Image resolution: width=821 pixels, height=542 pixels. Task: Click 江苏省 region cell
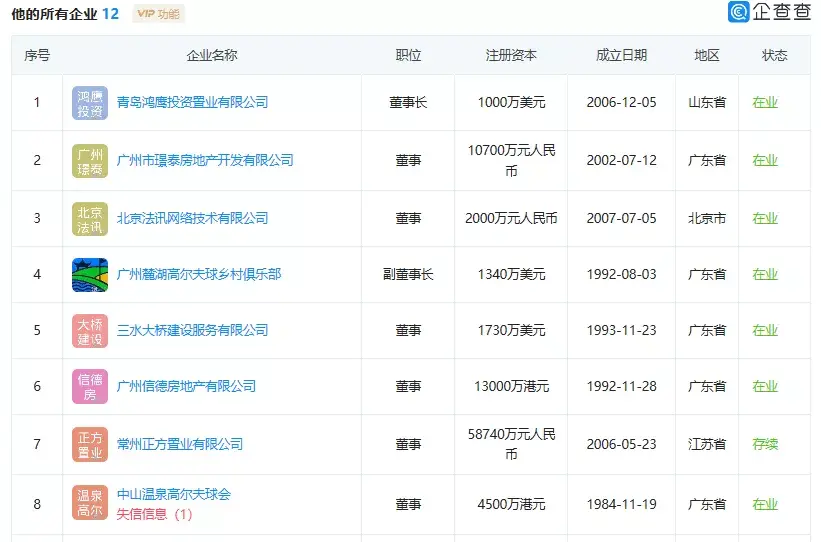point(707,444)
